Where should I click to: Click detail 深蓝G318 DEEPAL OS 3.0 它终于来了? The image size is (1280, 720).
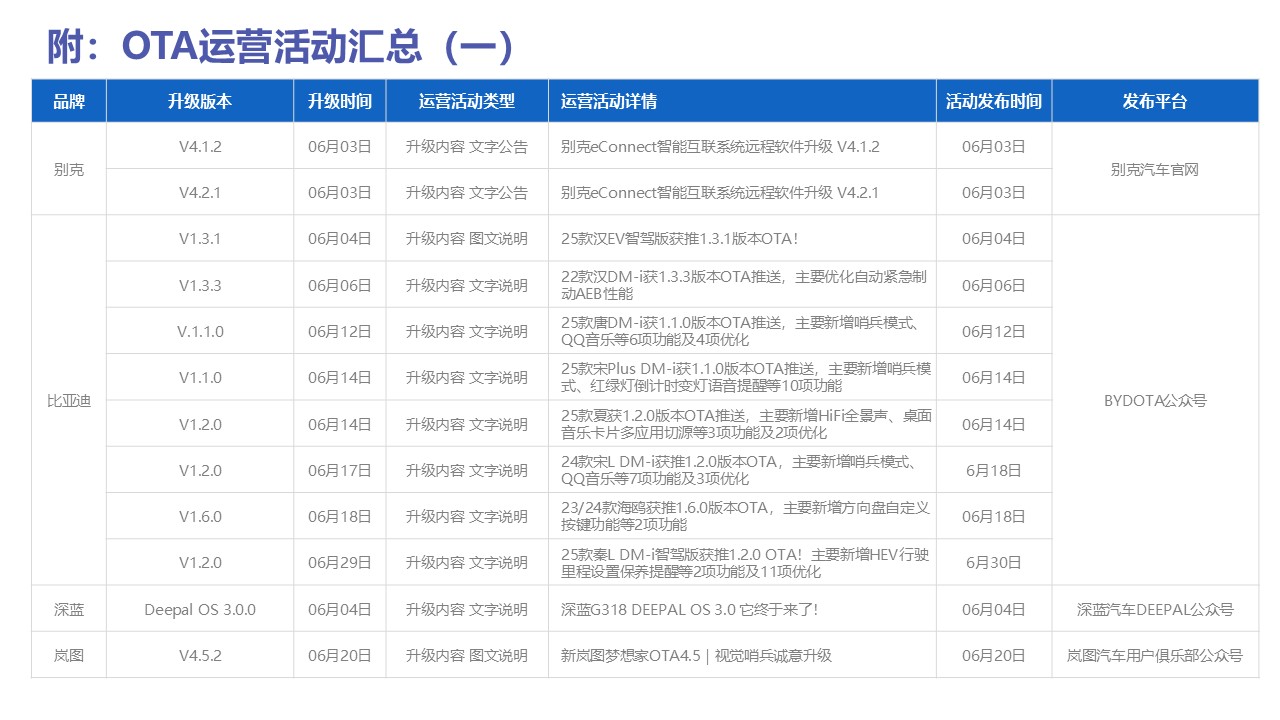pyautogui.click(x=743, y=609)
